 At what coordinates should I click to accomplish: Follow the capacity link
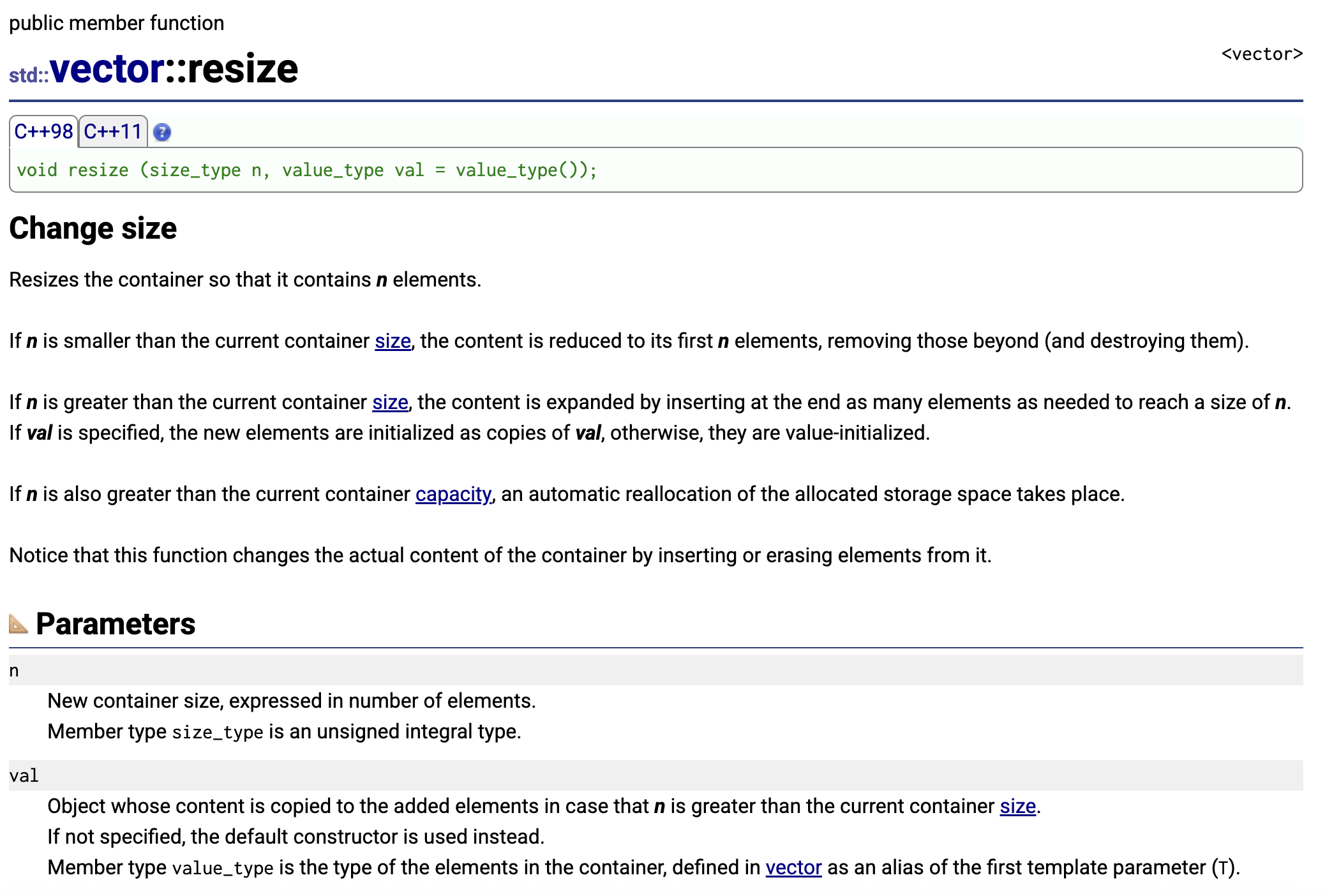click(x=453, y=494)
